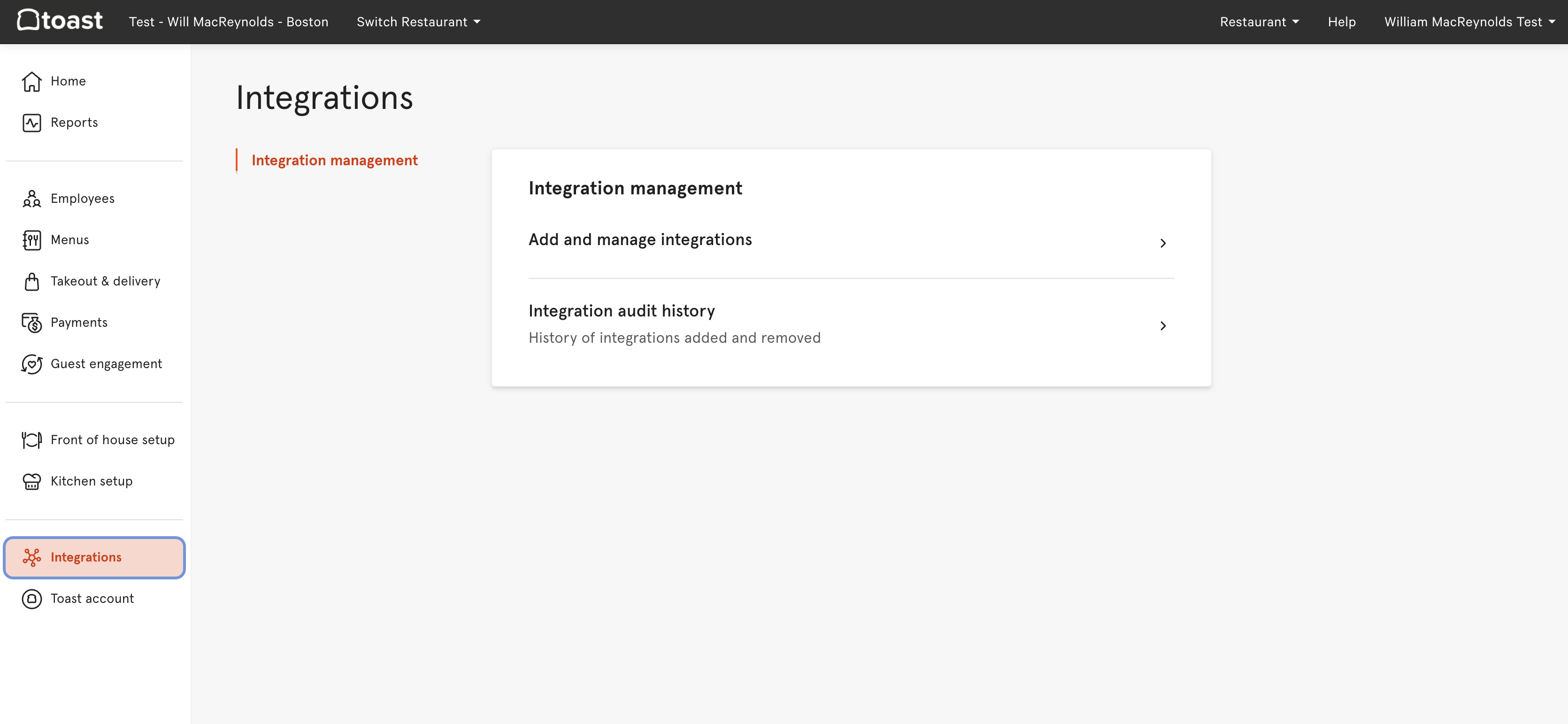The width and height of the screenshot is (1568, 724).
Task: Open the Switch Restaurant dropdown
Action: pos(418,22)
